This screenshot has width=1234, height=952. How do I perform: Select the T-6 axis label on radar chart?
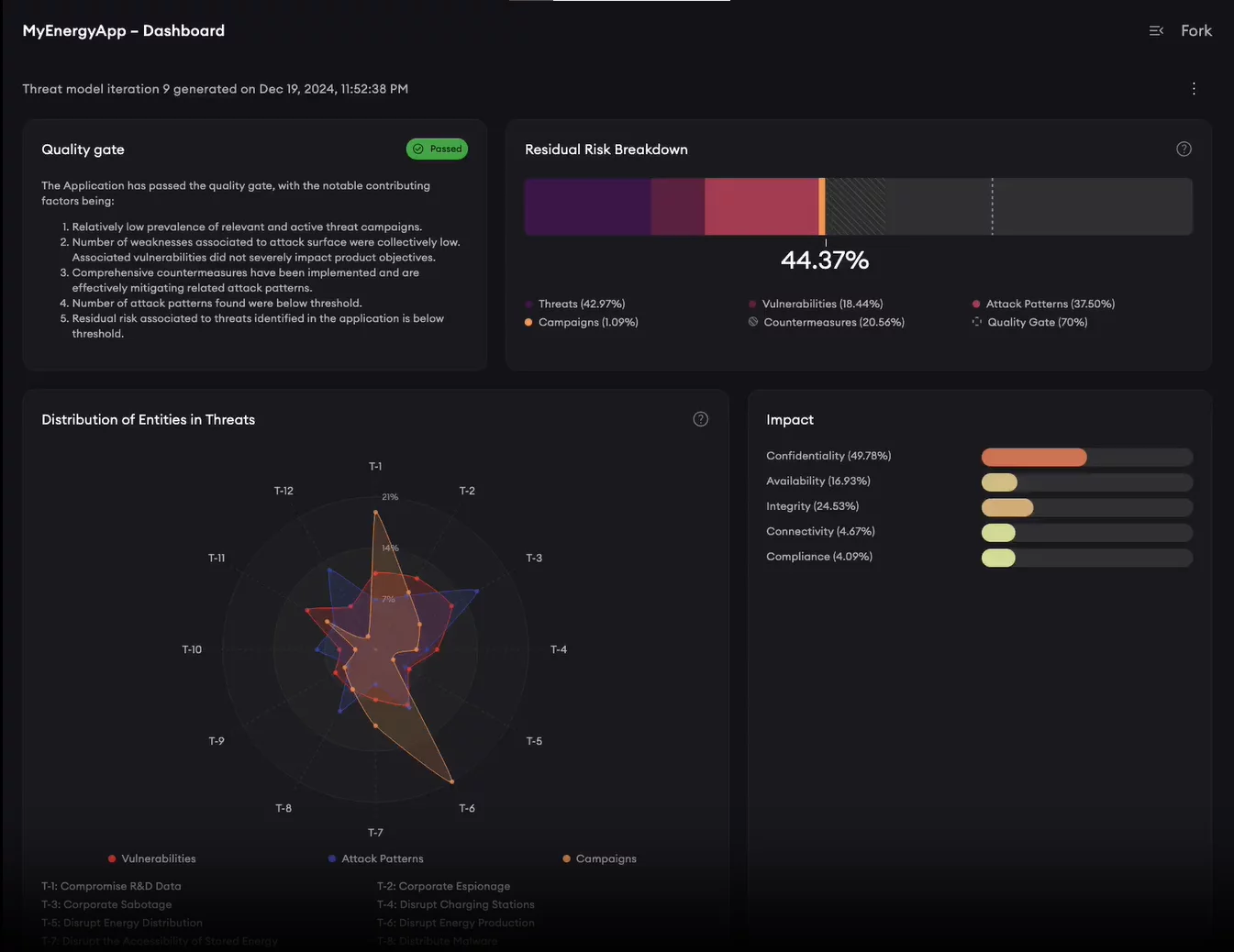click(x=467, y=808)
